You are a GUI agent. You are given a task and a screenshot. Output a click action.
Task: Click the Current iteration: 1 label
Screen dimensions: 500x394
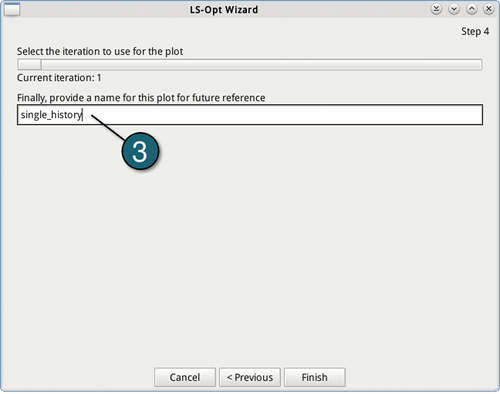59,78
